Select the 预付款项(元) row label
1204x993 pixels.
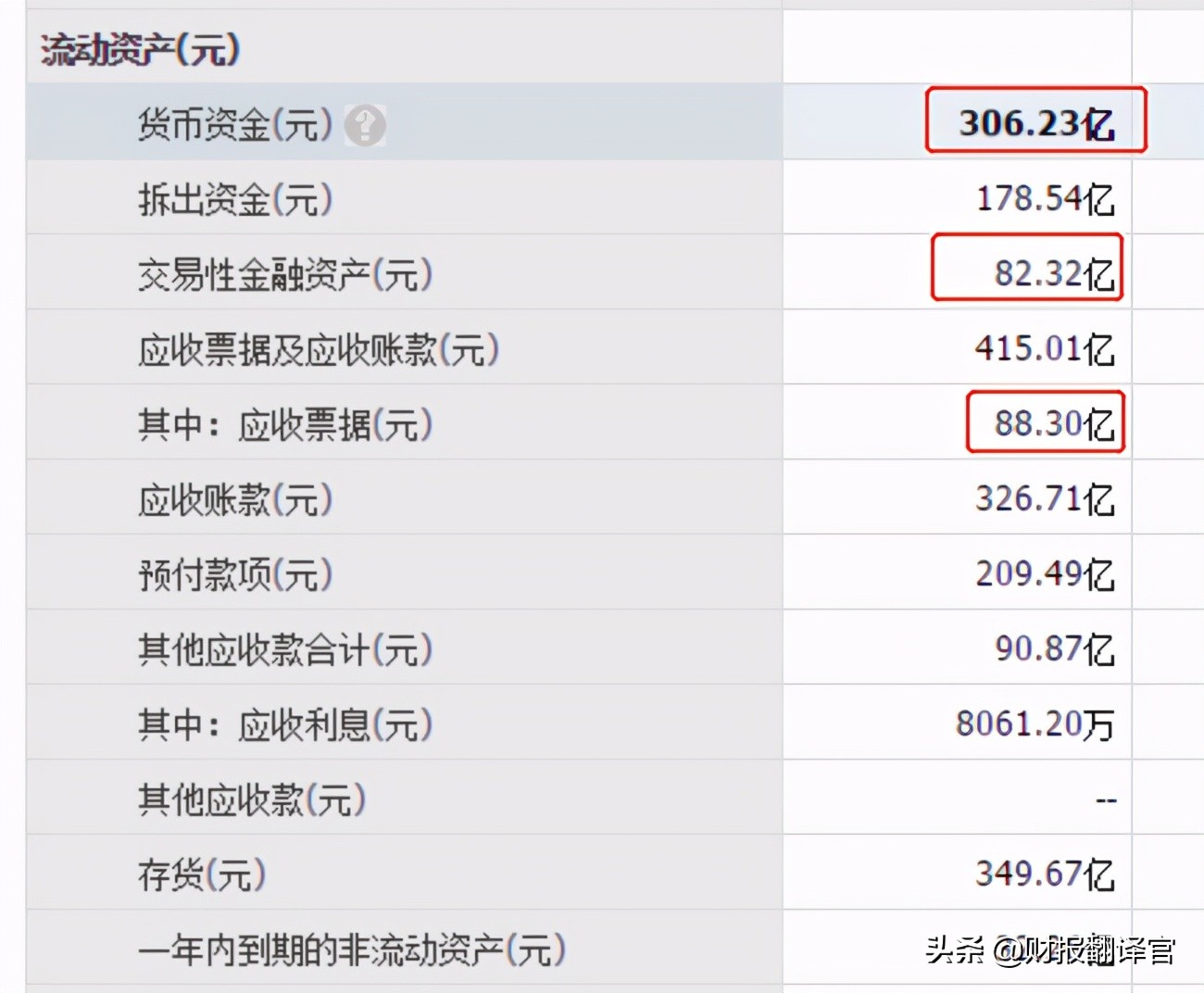[x=234, y=574]
